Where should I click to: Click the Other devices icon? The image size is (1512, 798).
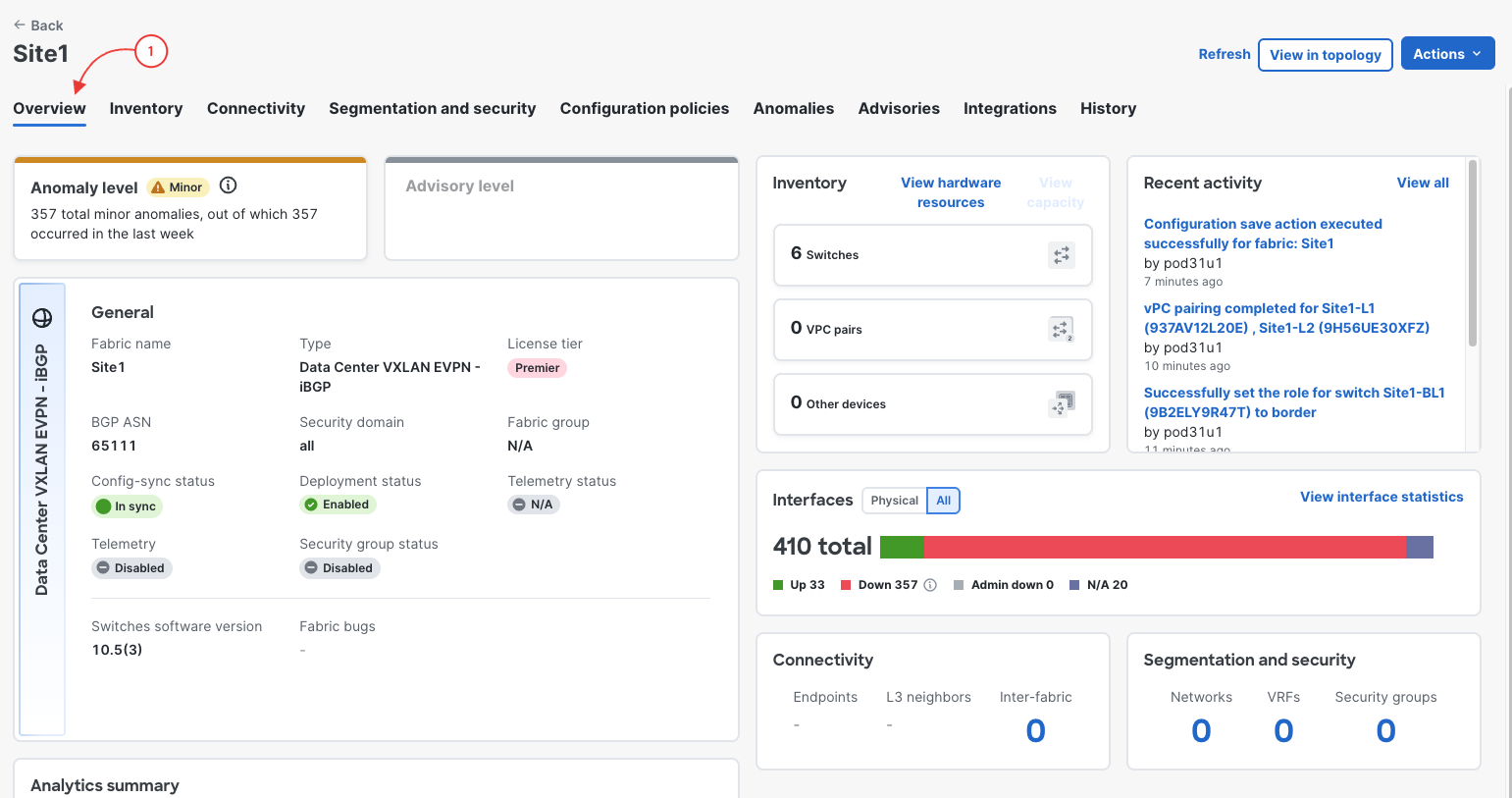click(x=1062, y=403)
